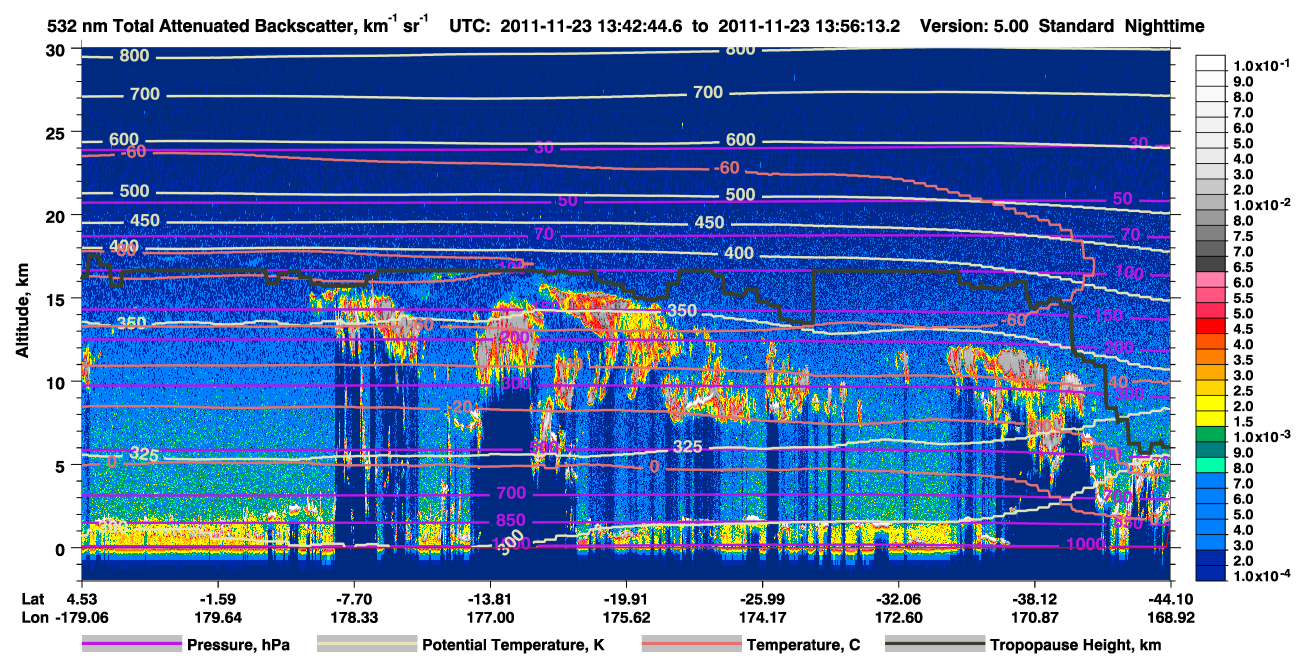This screenshot has width=1300, height=667.
Task: Click the pale yellow Potential Temperature legend line
Action: click(367, 645)
